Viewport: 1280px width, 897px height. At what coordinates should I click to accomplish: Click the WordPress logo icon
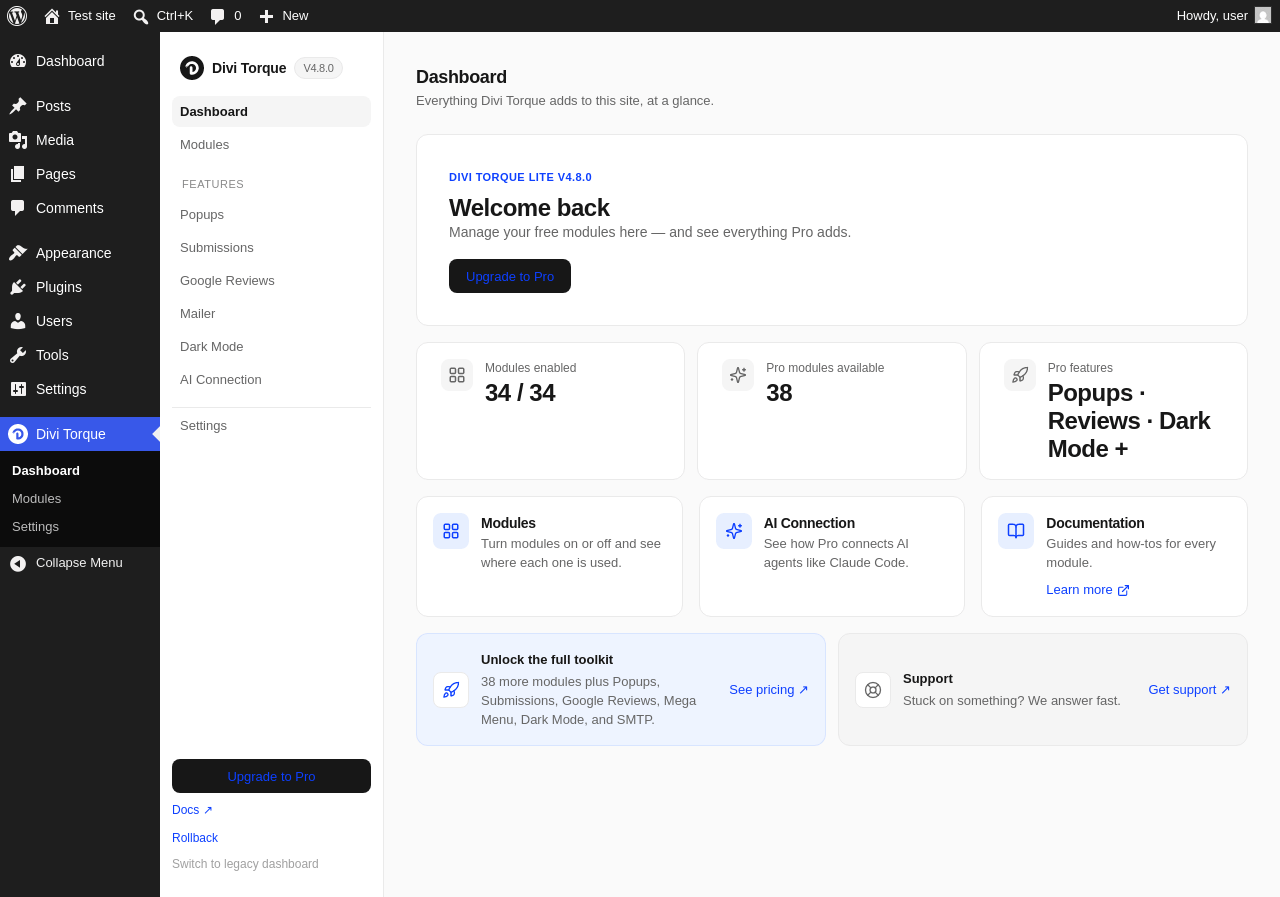coord(17,16)
